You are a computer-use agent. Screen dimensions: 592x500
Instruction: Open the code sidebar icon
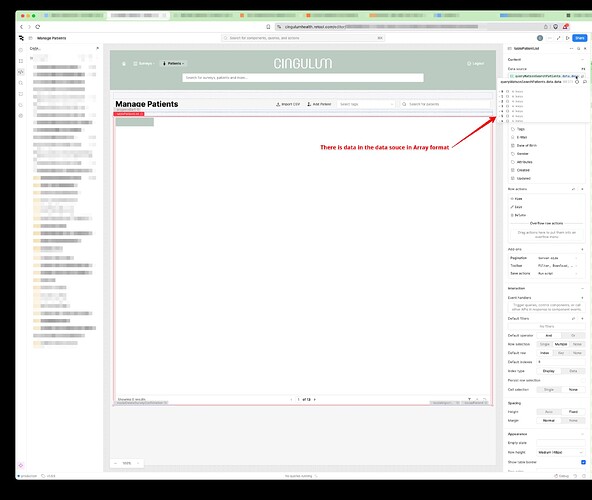point(21,72)
